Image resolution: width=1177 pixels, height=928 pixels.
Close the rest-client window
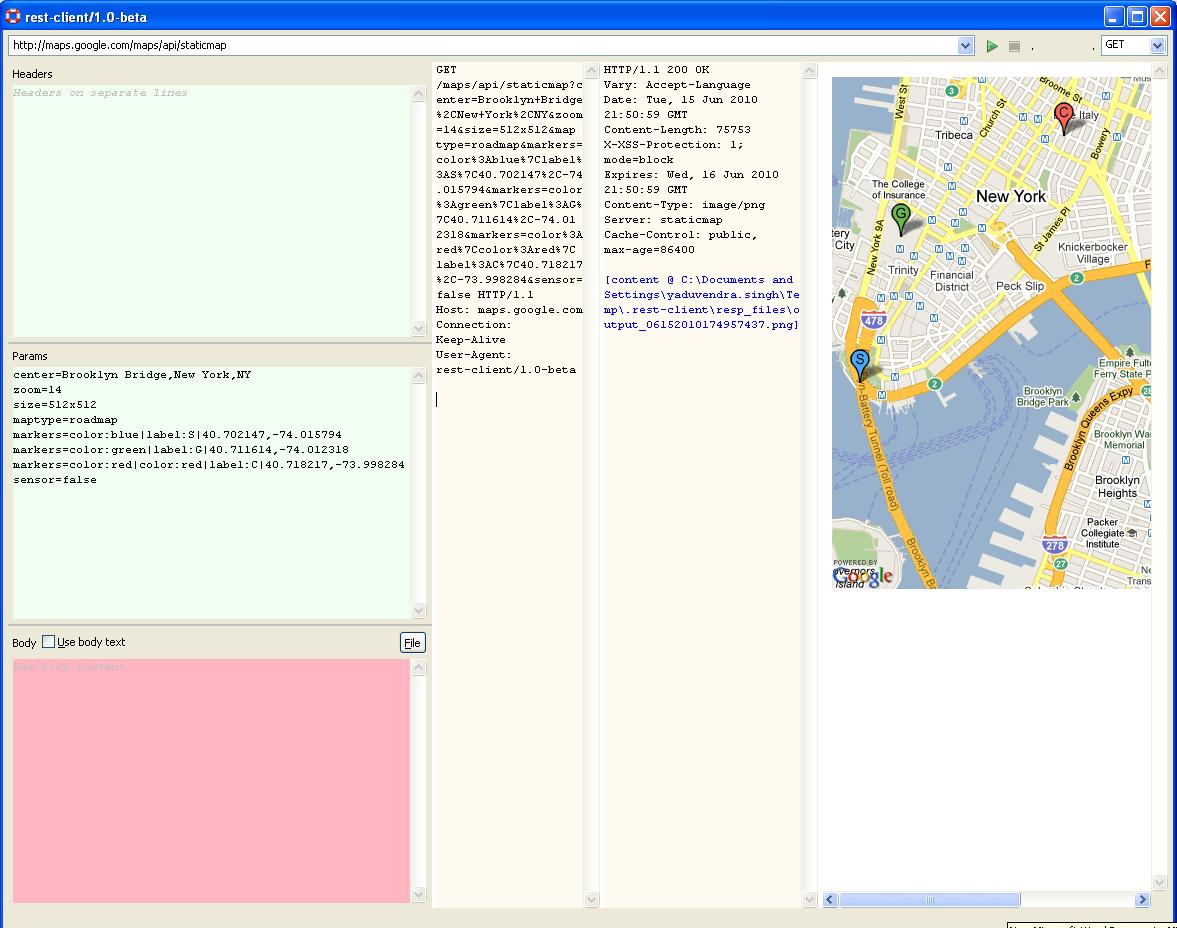tap(1160, 16)
